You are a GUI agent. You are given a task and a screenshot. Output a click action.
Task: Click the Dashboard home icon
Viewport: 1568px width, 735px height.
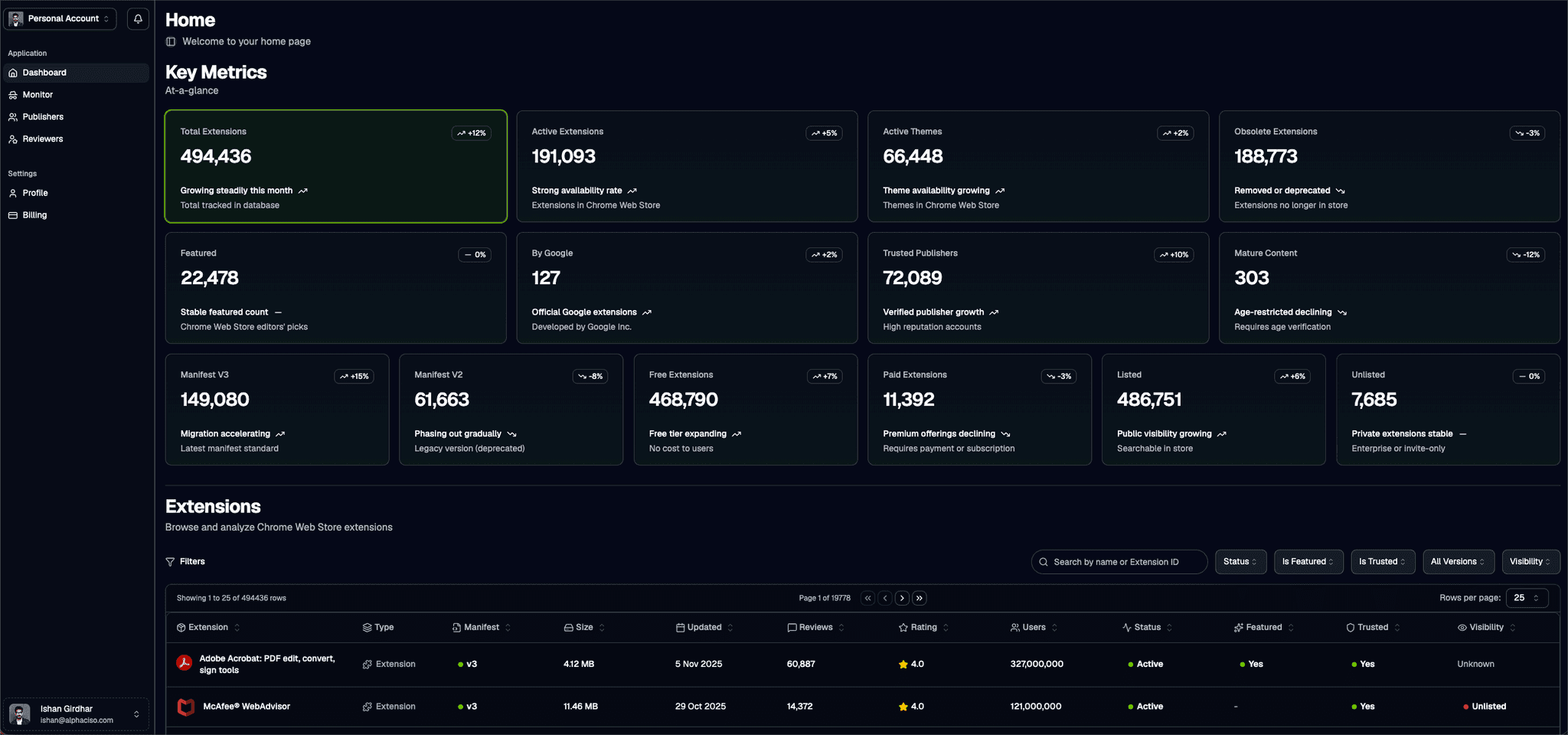click(x=14, y=72)
